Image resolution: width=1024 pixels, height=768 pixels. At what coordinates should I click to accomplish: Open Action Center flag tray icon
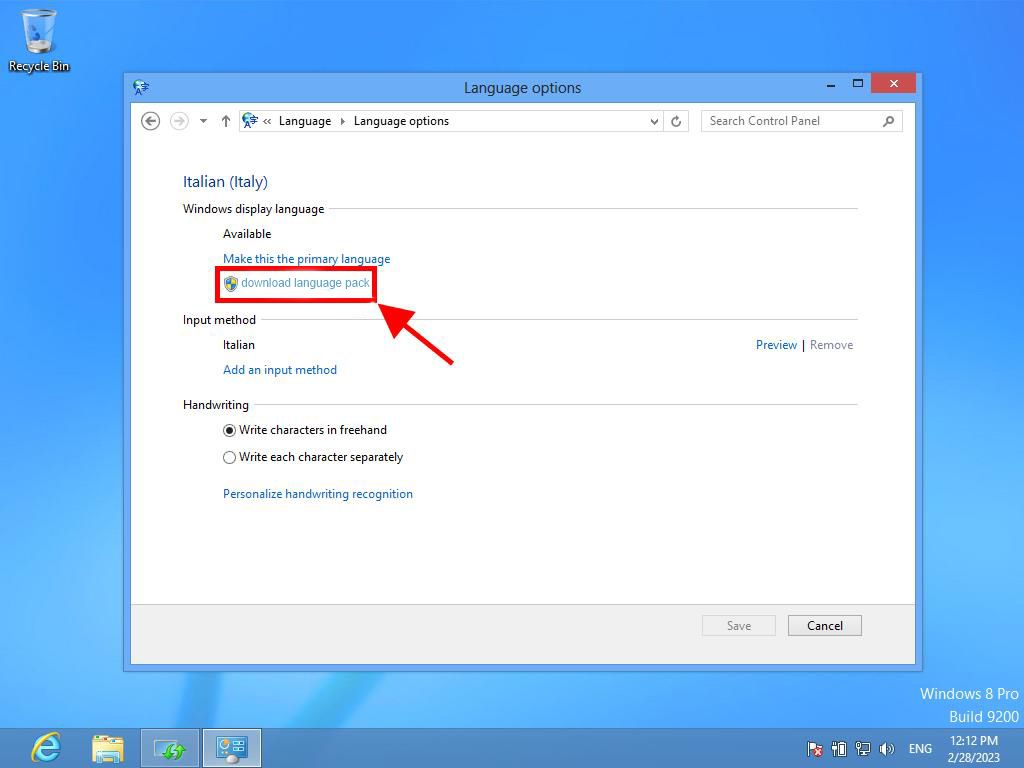(814, 749)
